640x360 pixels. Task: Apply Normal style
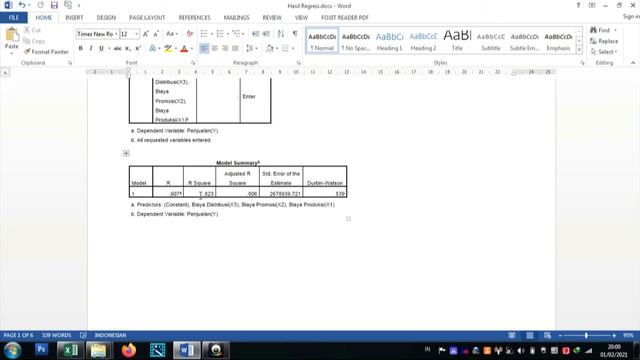(322, 41)
